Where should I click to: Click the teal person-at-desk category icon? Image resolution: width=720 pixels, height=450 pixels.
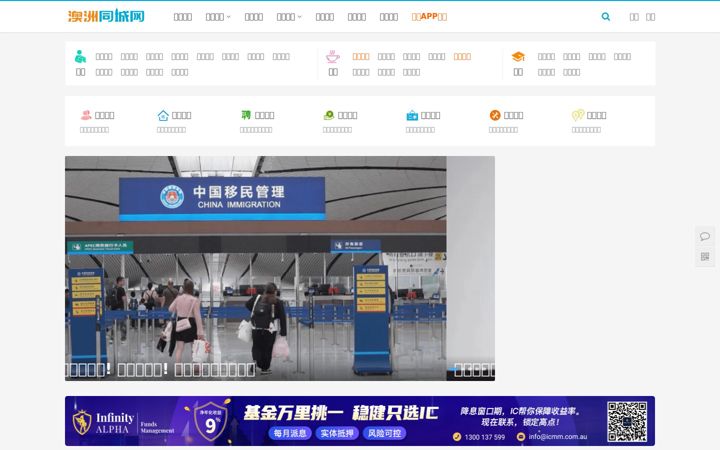[80, 56]
